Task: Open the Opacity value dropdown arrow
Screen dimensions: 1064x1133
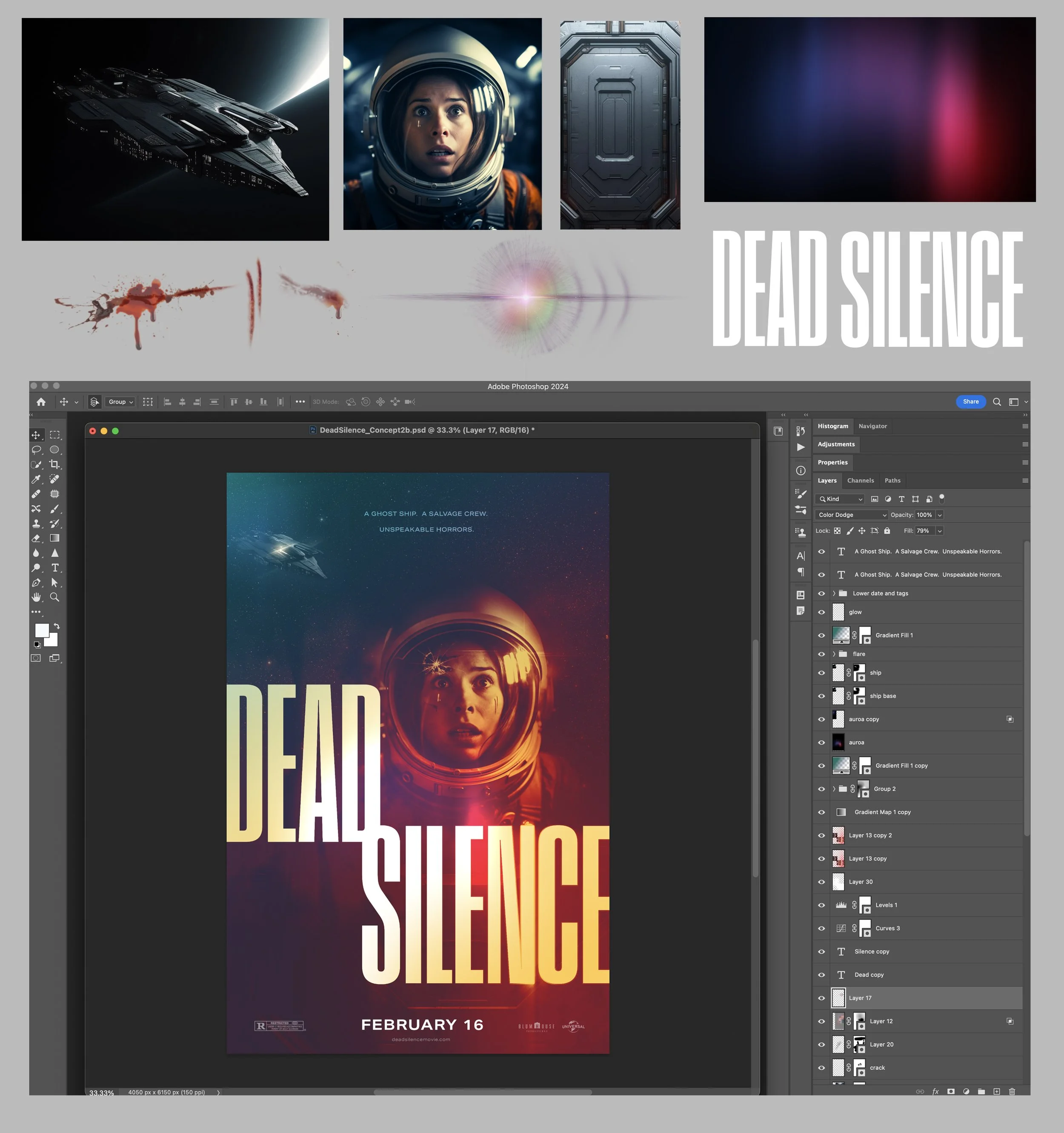Action: tap(940, 515)
